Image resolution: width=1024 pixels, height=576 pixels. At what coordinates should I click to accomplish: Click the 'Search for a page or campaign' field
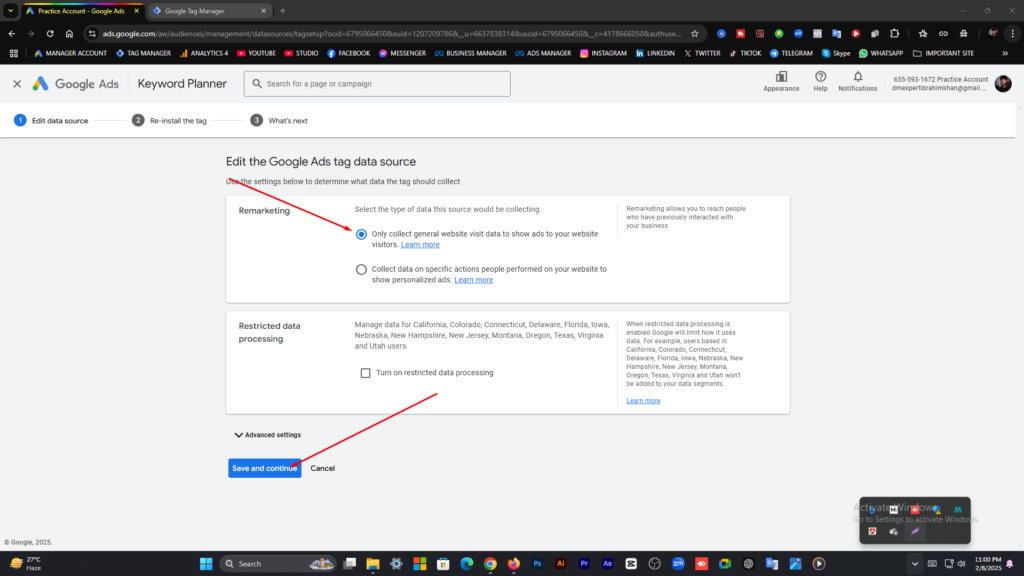pyautogui.click(x=377, y=84)
